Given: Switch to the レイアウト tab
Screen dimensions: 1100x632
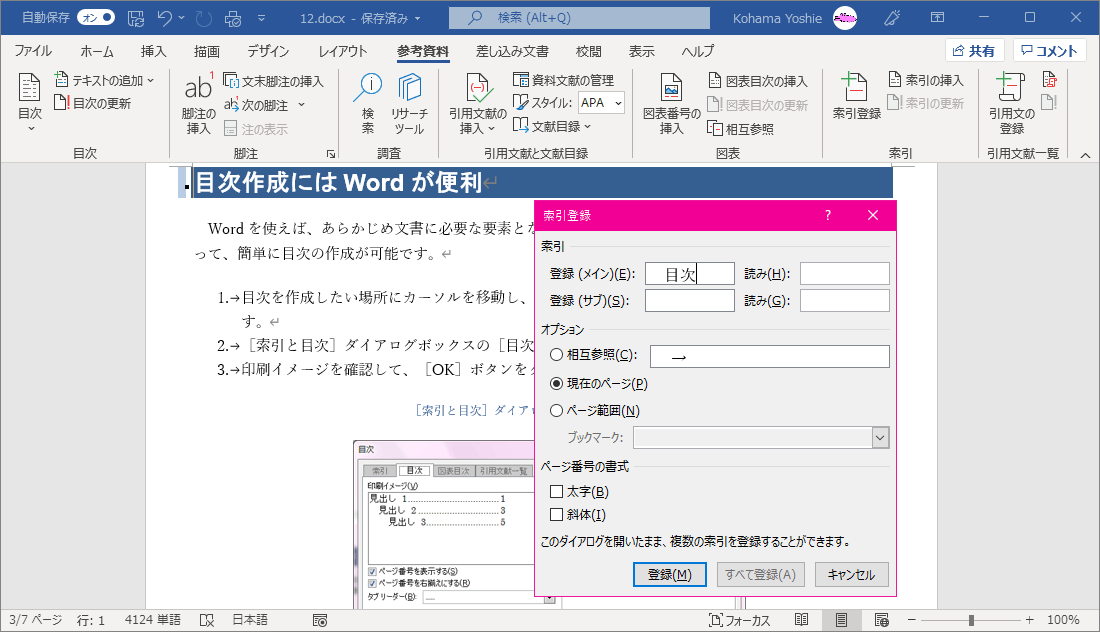Looking at the screenshot, I should point(342,51).
